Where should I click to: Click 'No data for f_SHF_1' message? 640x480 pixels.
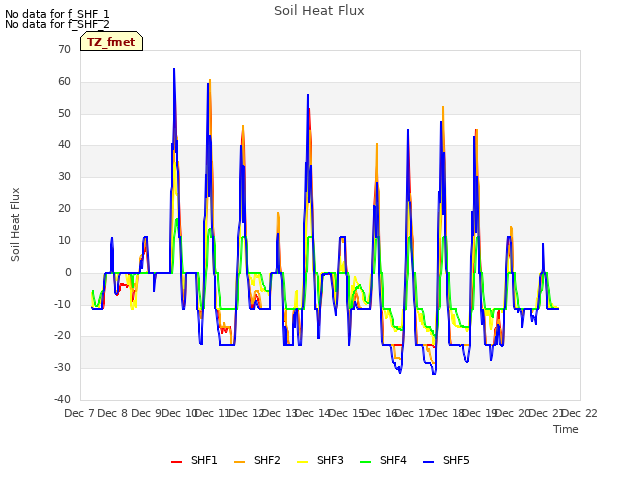[x=57, y=14]
